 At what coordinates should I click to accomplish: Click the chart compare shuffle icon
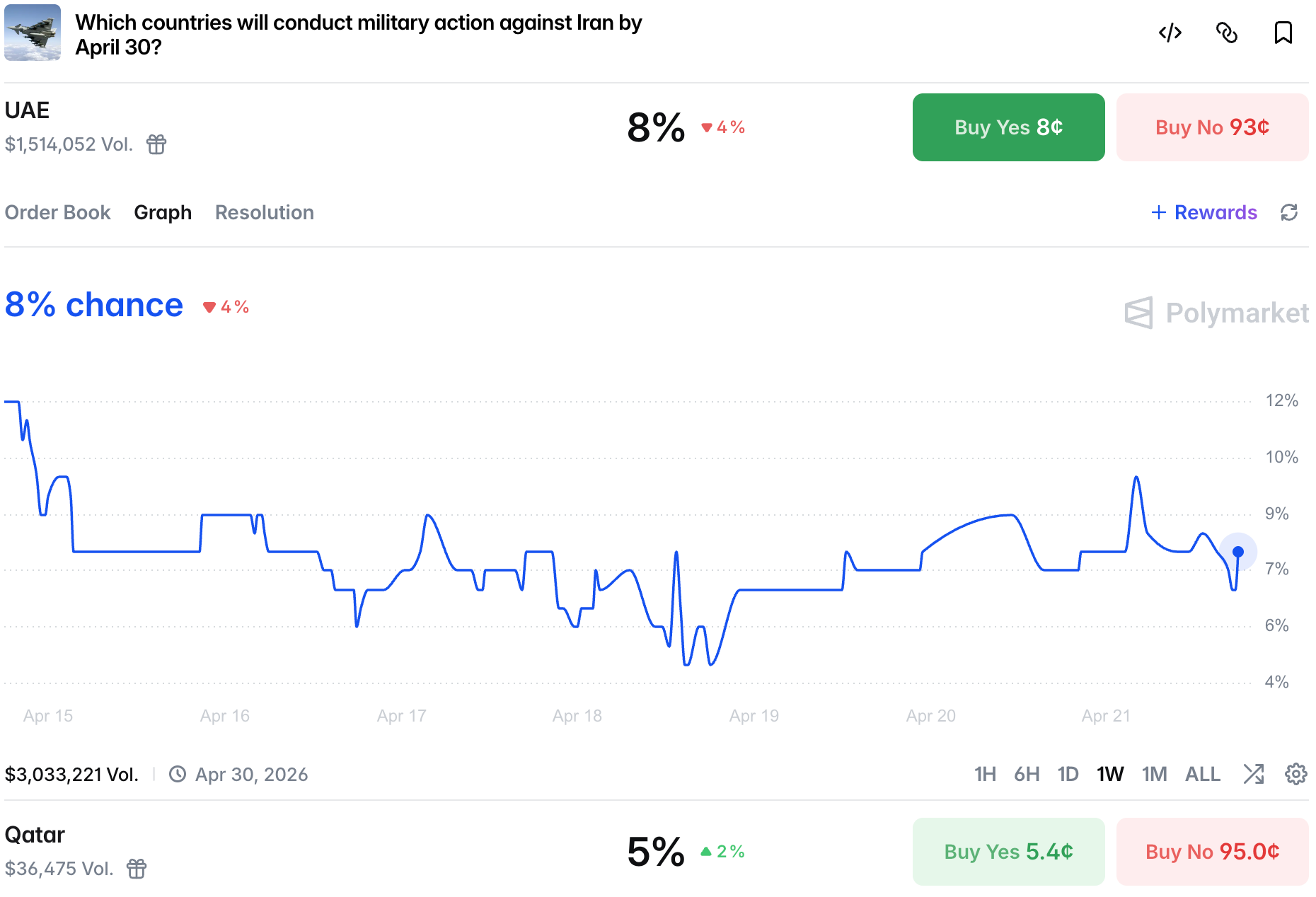click(x=1254, y=774)
